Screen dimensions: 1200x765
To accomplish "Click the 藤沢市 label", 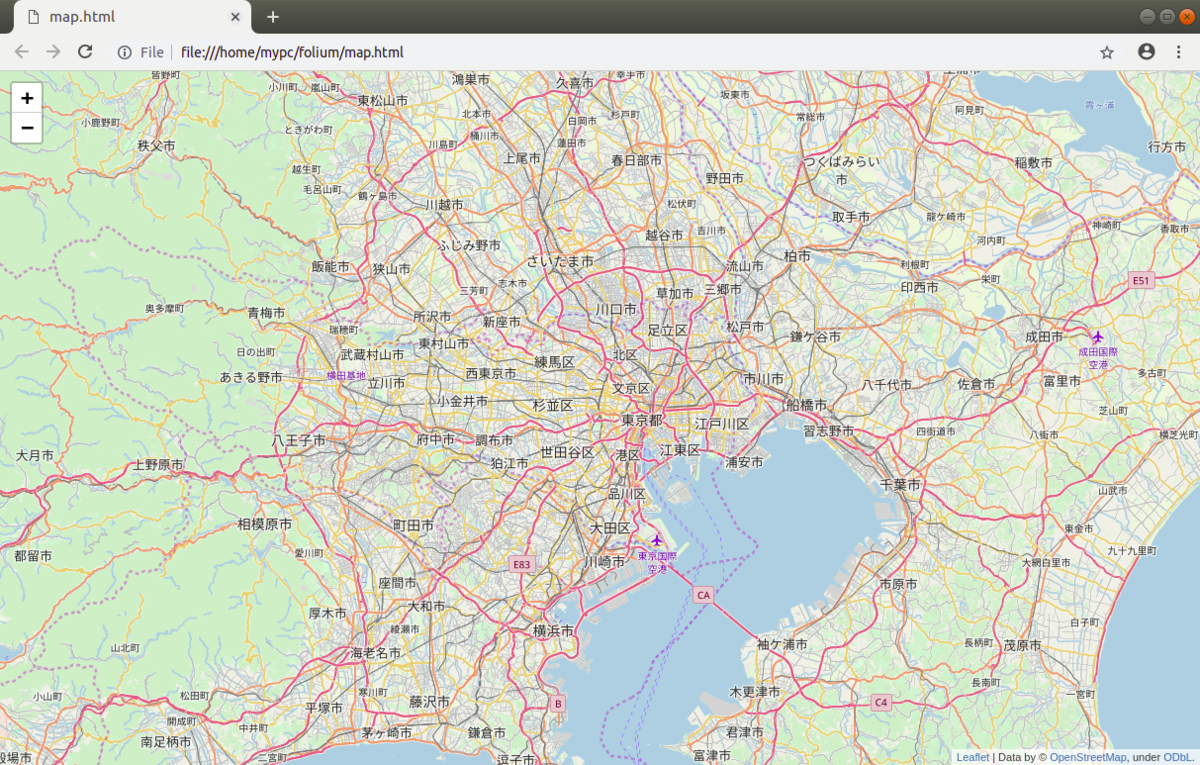I will (429, 702).
